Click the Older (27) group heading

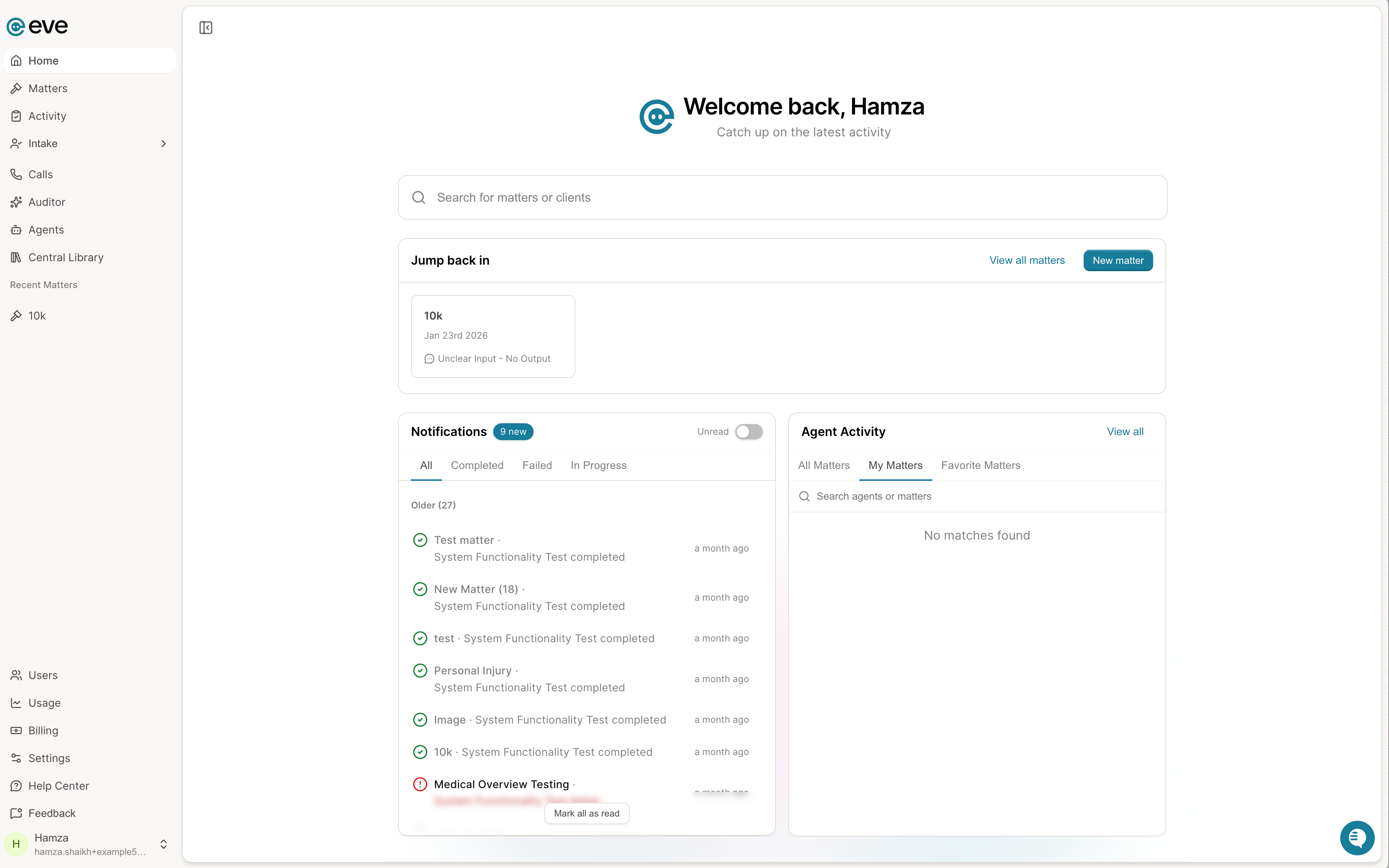pos(433,505)
